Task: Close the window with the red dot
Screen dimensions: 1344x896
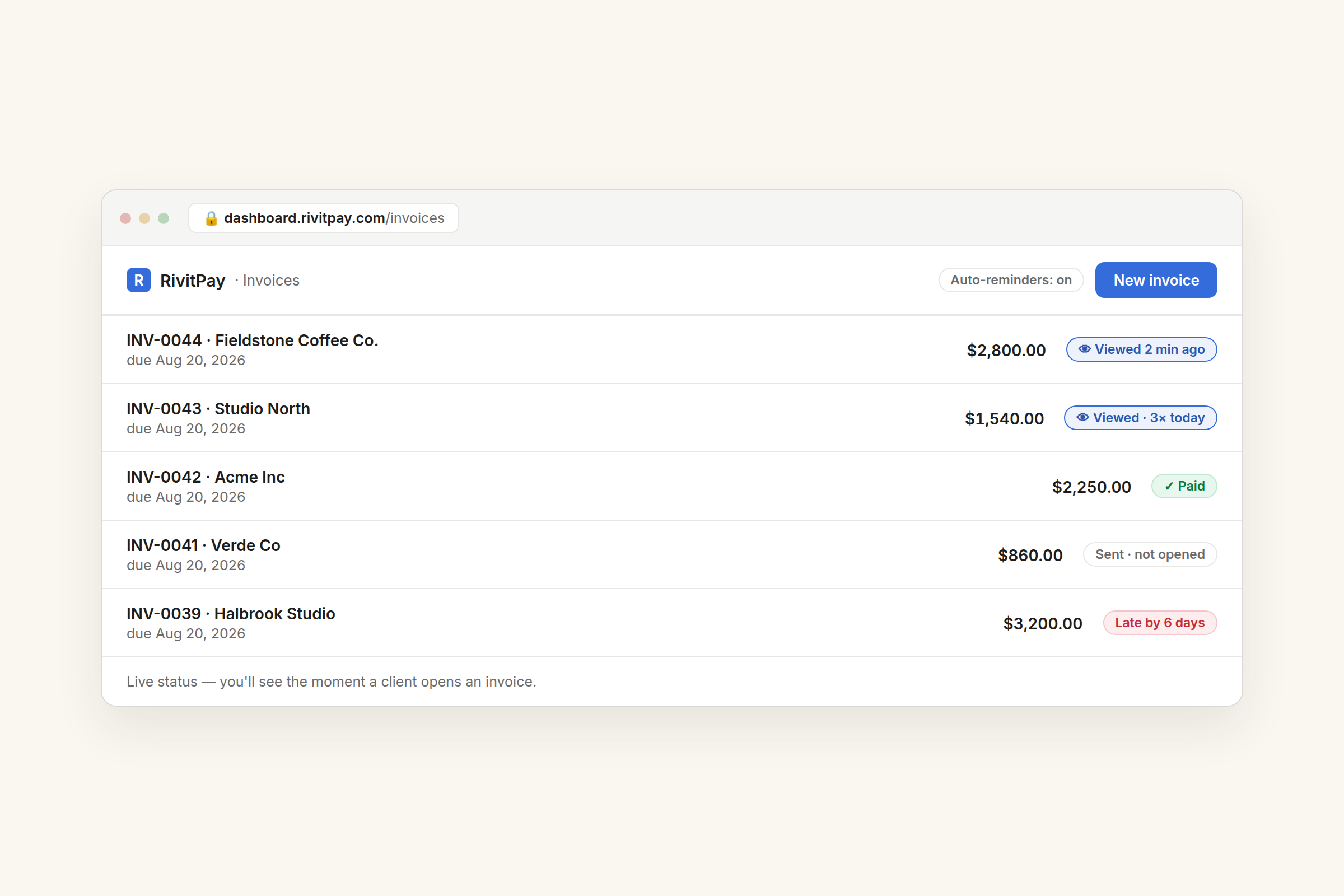Action: [x=125, y=218]
